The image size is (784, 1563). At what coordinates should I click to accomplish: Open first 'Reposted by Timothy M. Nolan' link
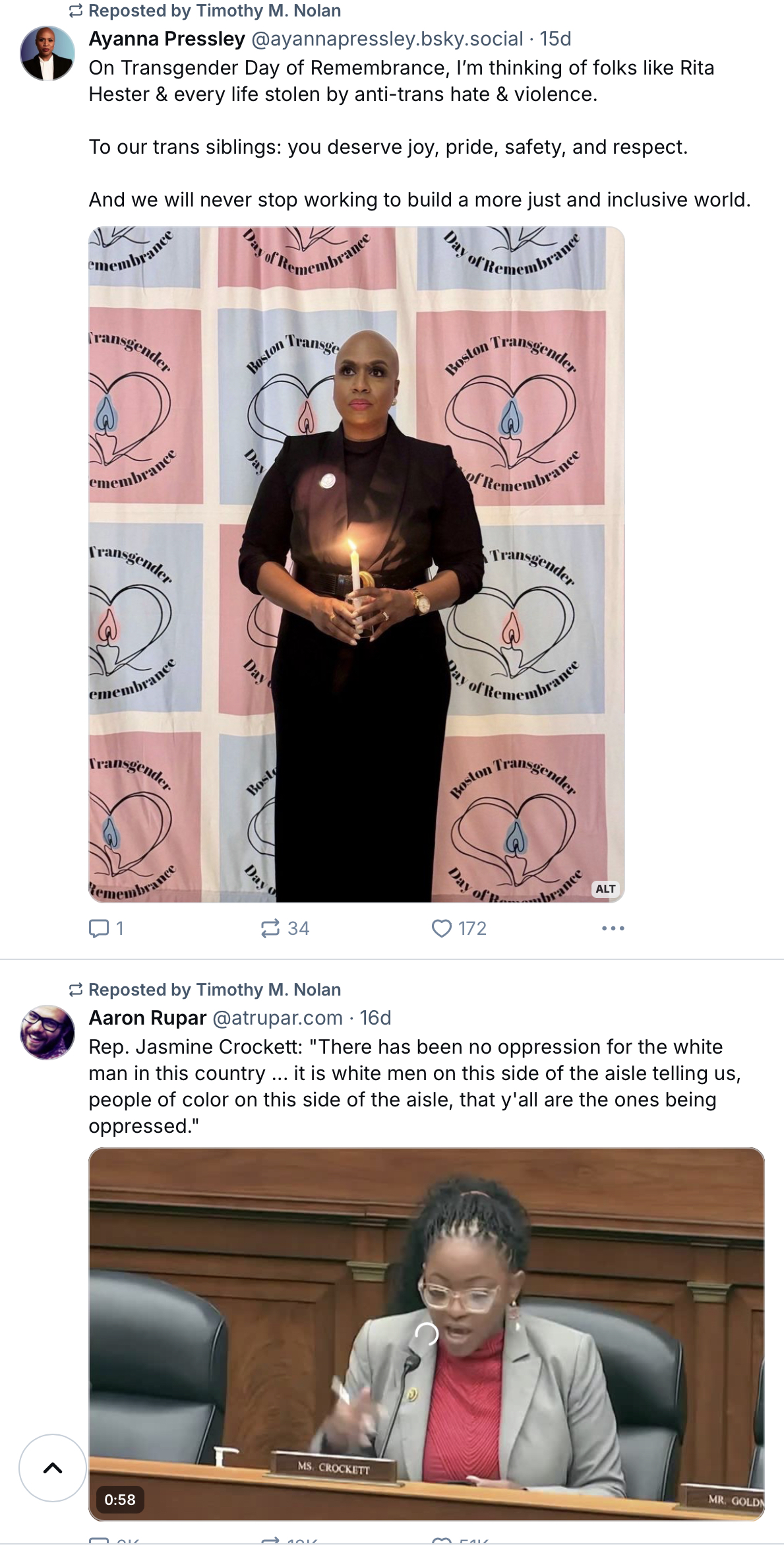point(214,11)
